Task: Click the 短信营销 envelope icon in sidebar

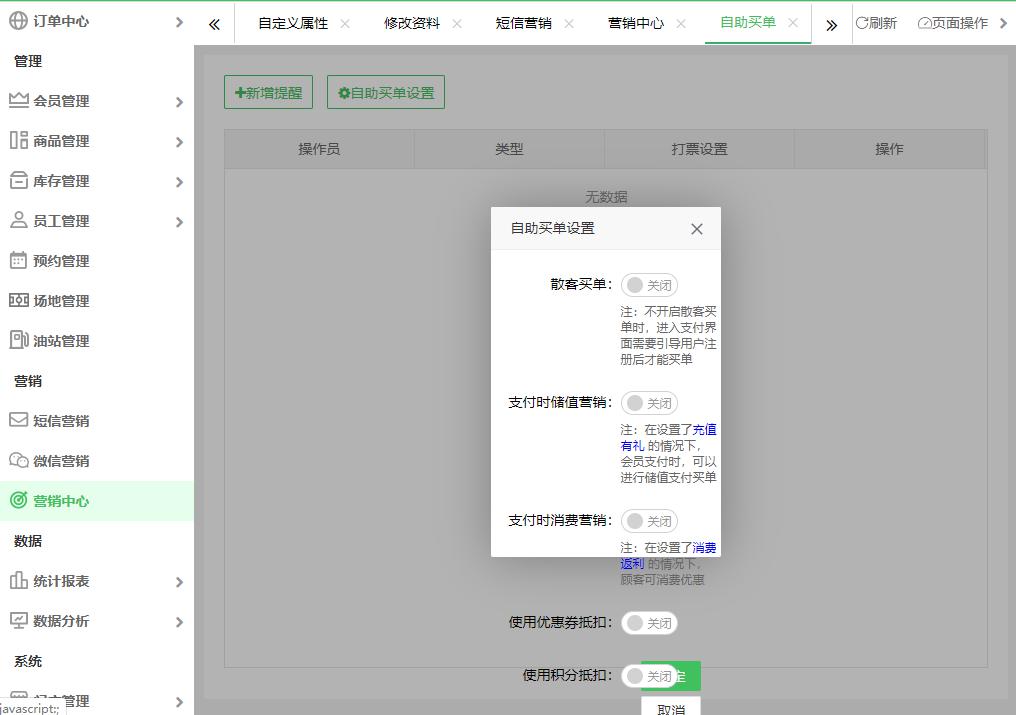Action: (x=18, y=420)
